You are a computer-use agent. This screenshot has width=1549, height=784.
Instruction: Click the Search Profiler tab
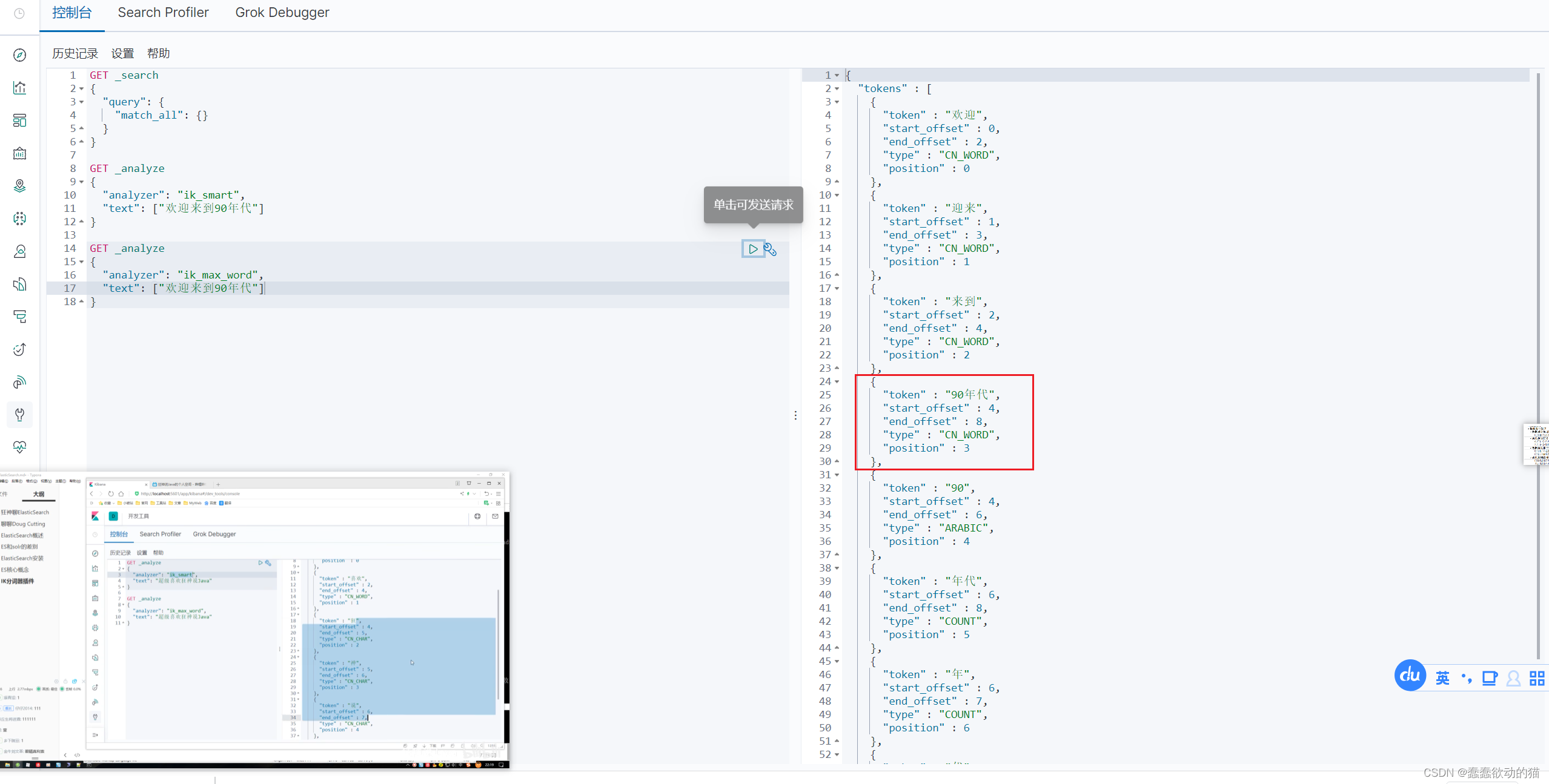[x=163, y=12]
